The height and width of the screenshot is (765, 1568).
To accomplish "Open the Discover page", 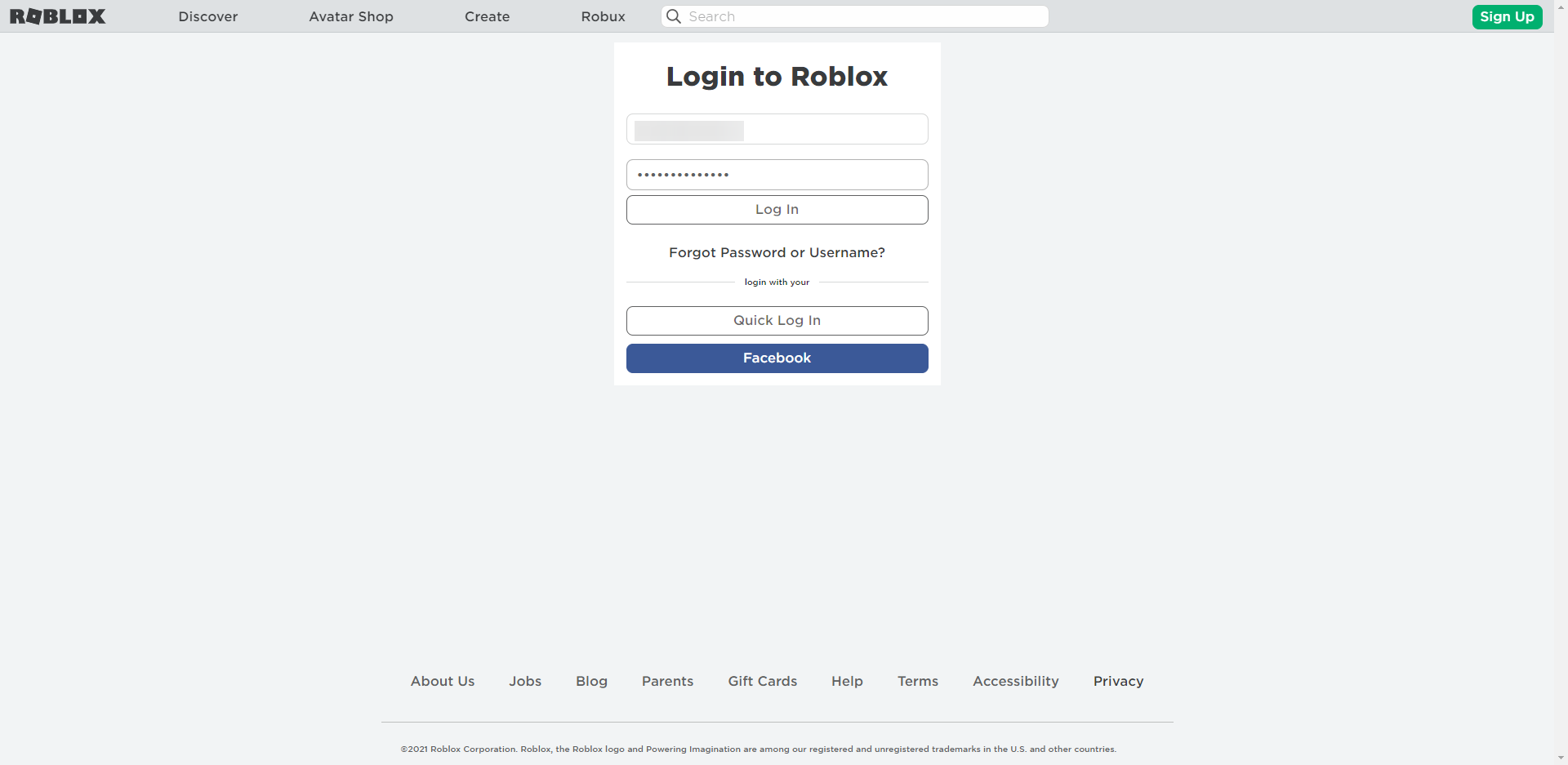I will point(207,16).
